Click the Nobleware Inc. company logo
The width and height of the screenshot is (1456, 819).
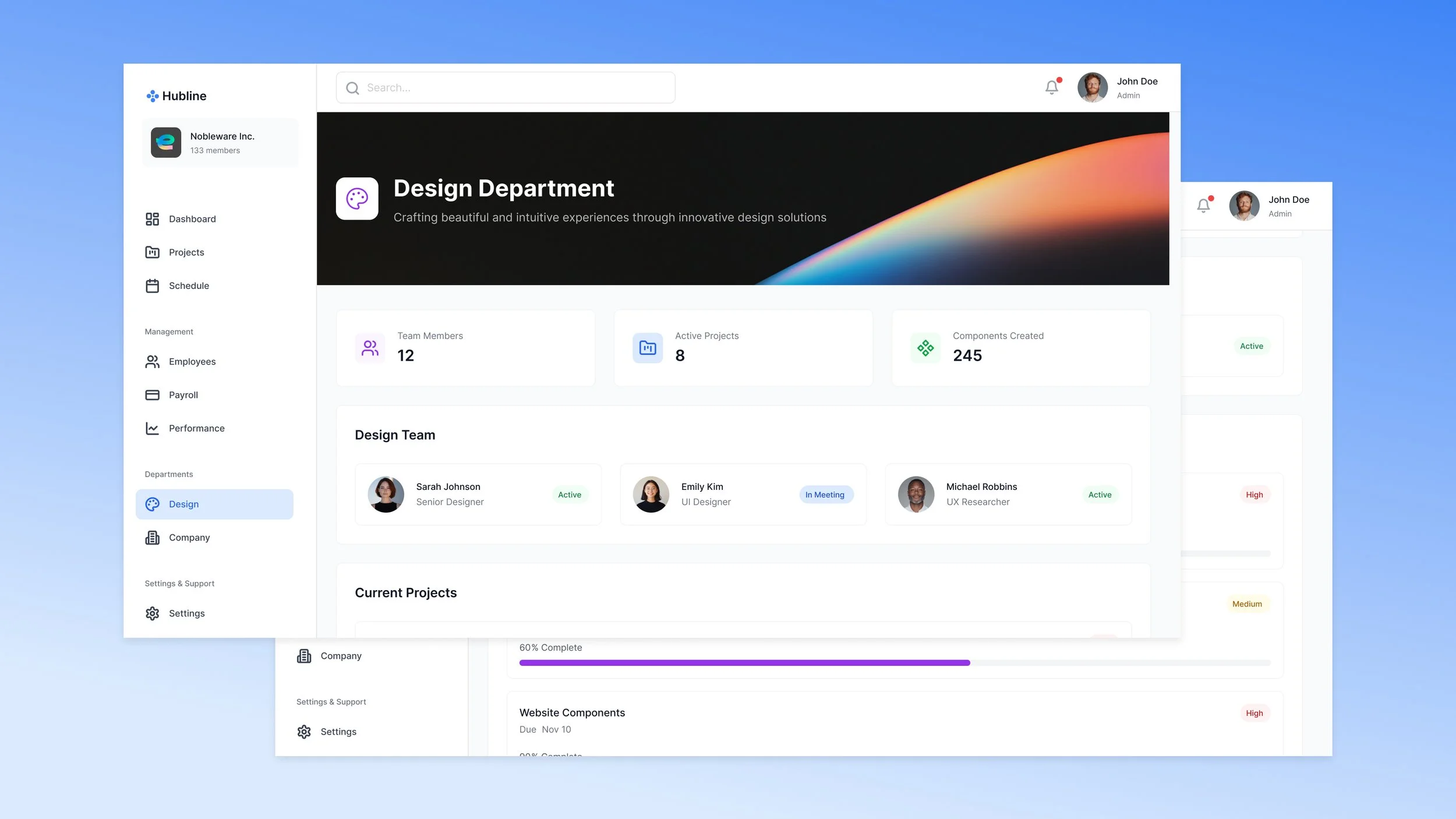[166, 143]
